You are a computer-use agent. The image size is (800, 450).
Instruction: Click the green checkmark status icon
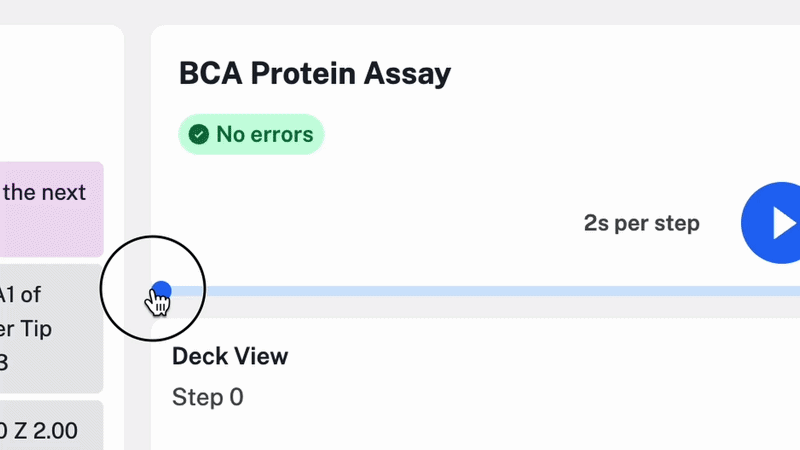(x=199, y=134)
